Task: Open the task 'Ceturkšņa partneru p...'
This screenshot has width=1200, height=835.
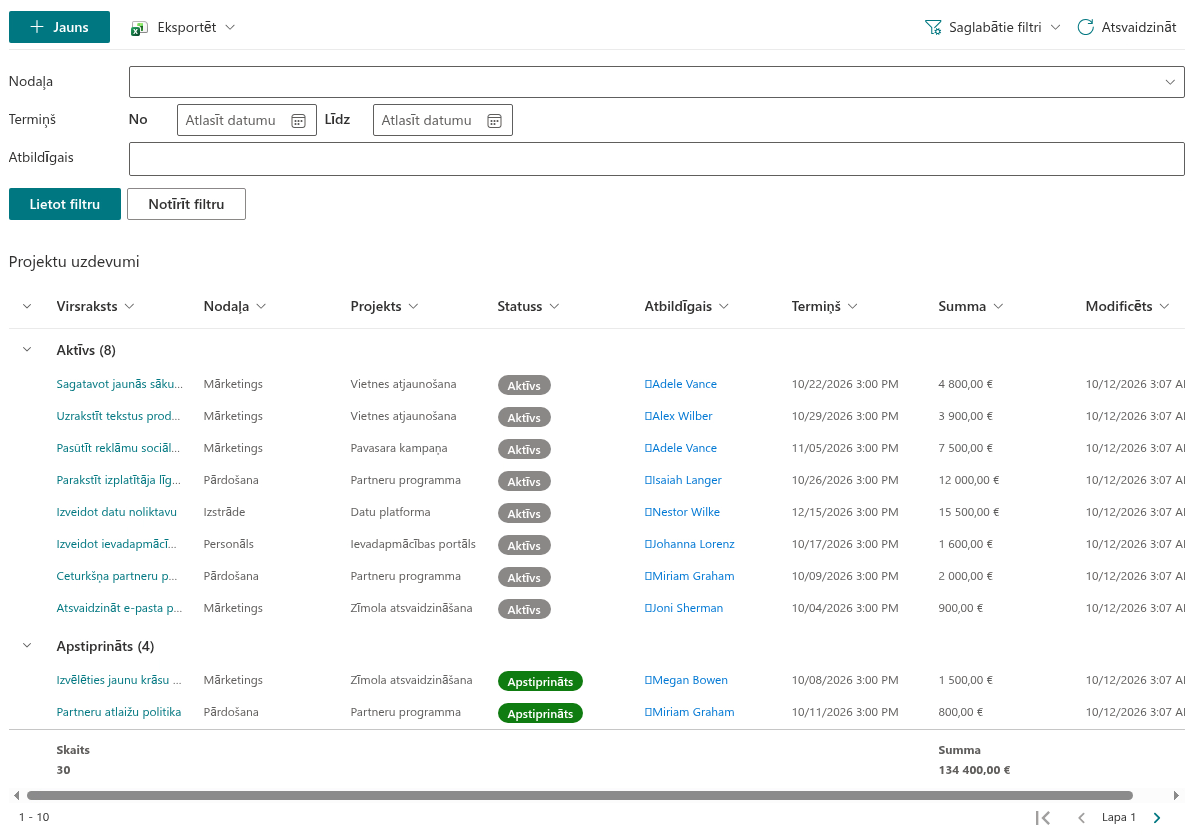Action: (x=118, y=576)
